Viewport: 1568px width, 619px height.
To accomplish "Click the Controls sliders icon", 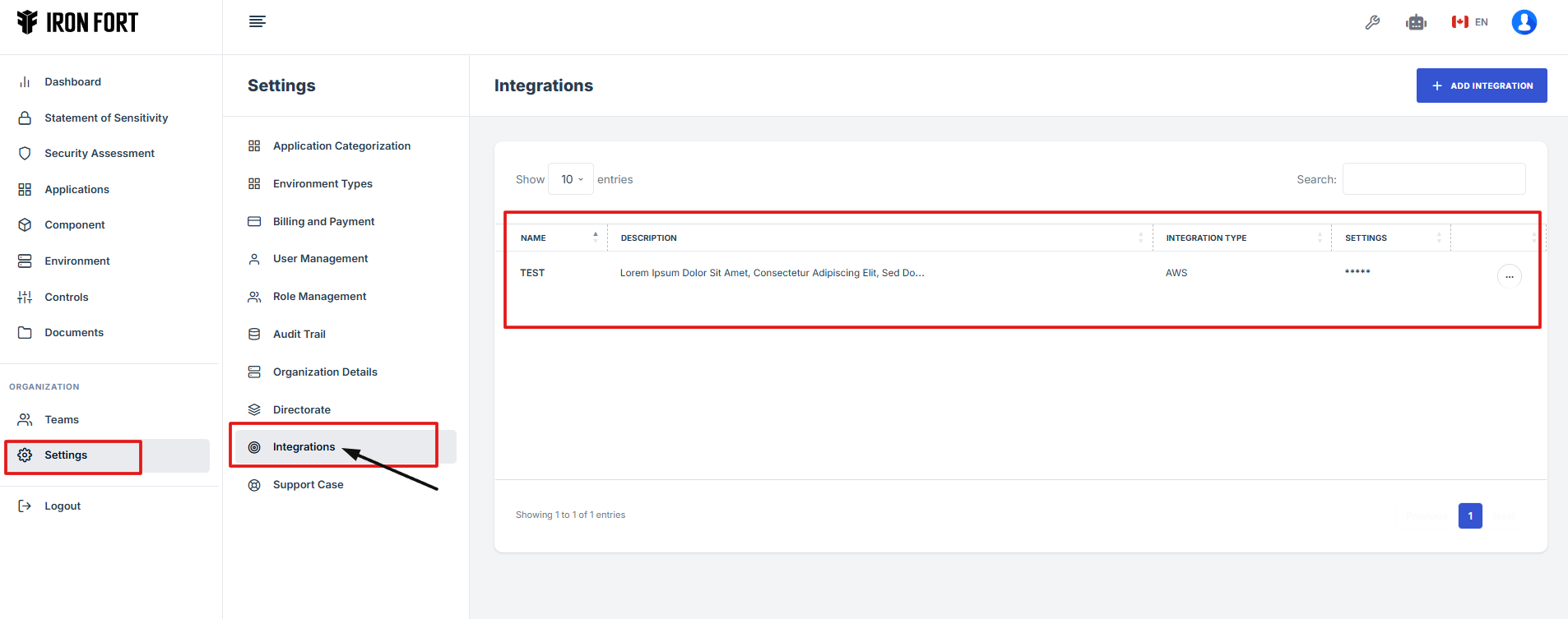I will click(x=25, y=297).
